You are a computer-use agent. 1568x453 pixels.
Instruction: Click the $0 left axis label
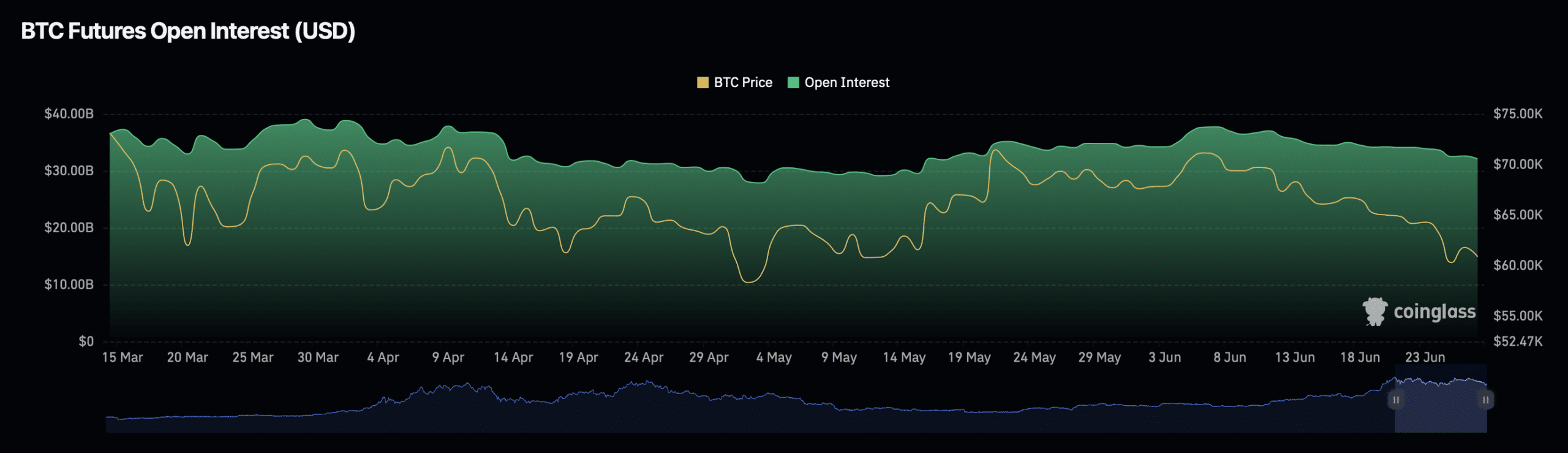[x=86, y=341]
